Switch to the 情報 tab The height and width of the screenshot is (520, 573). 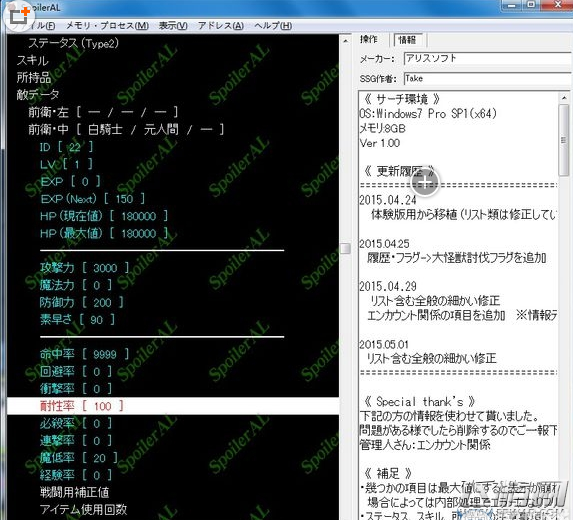(407, 40)
